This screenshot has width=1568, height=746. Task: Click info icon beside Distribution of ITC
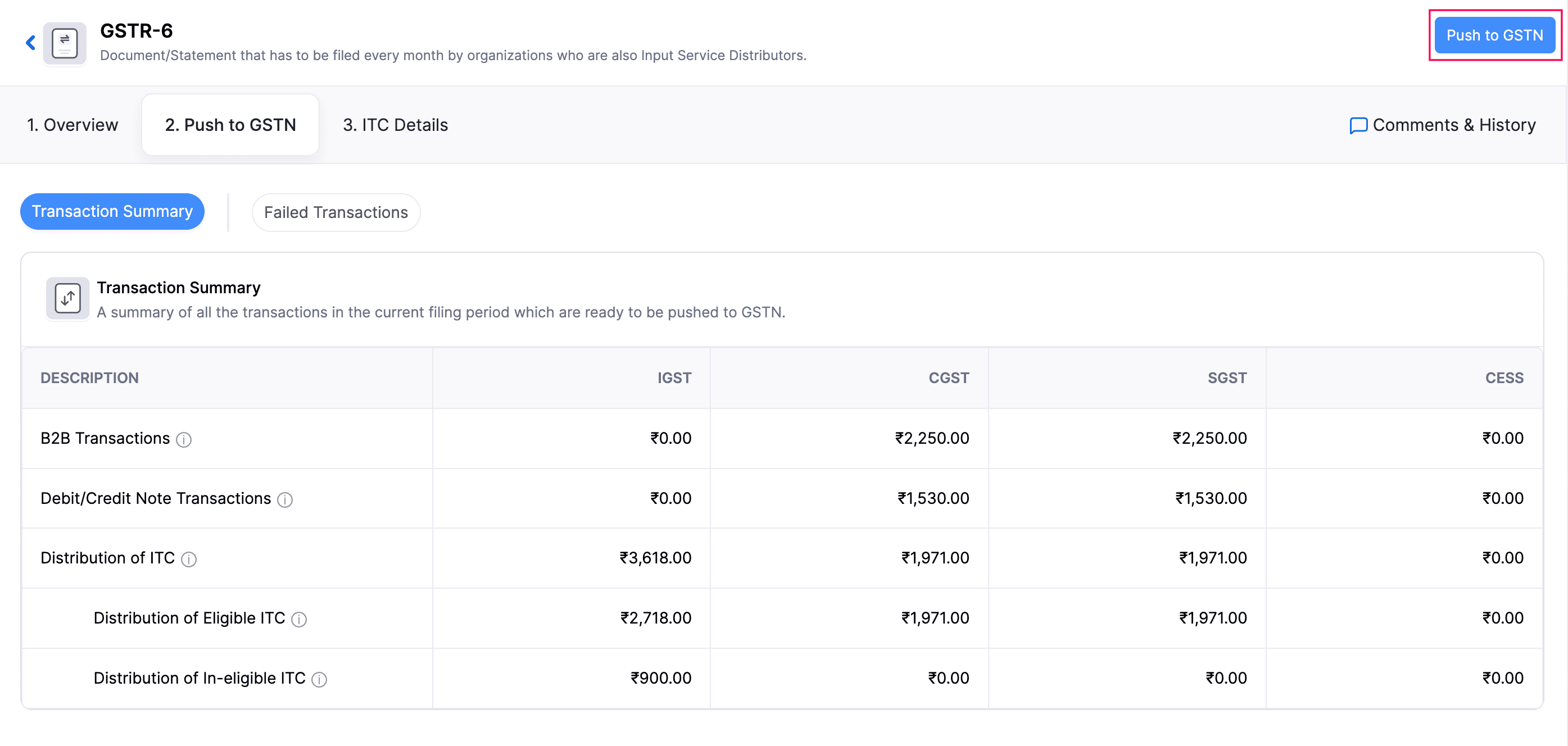tap(189, 559)
